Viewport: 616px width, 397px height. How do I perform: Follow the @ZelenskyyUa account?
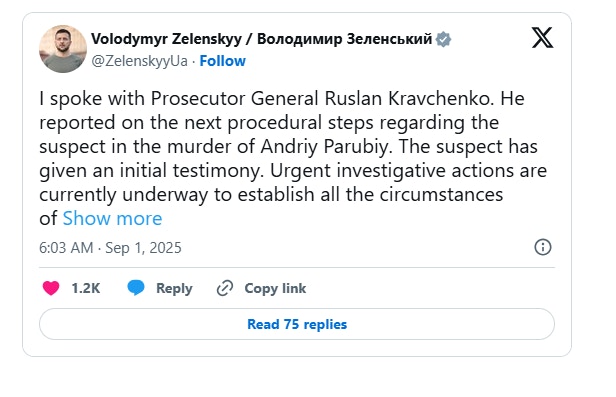pos(222,61)
